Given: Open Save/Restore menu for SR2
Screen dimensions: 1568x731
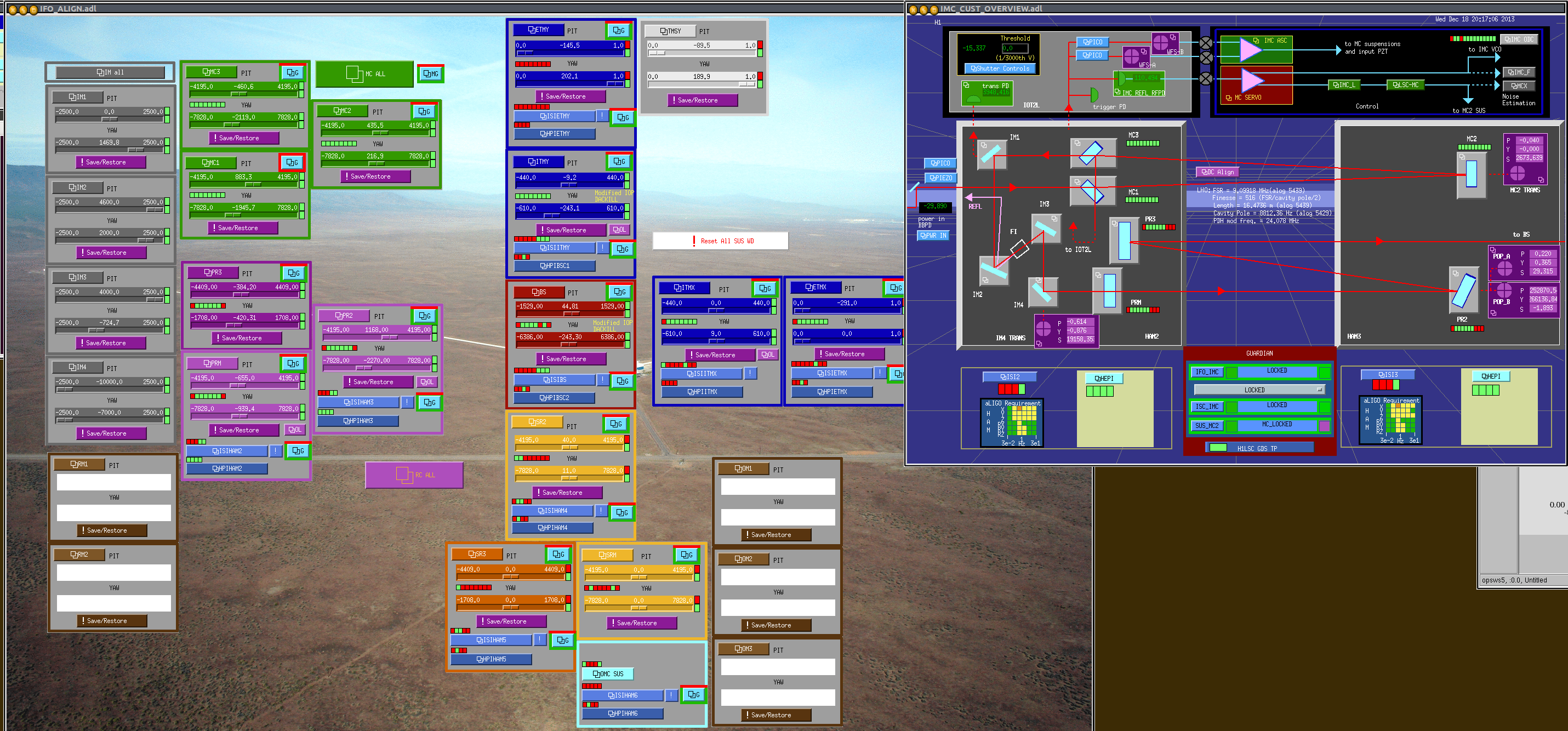Looking at the screenshot, I should (567, 493).
